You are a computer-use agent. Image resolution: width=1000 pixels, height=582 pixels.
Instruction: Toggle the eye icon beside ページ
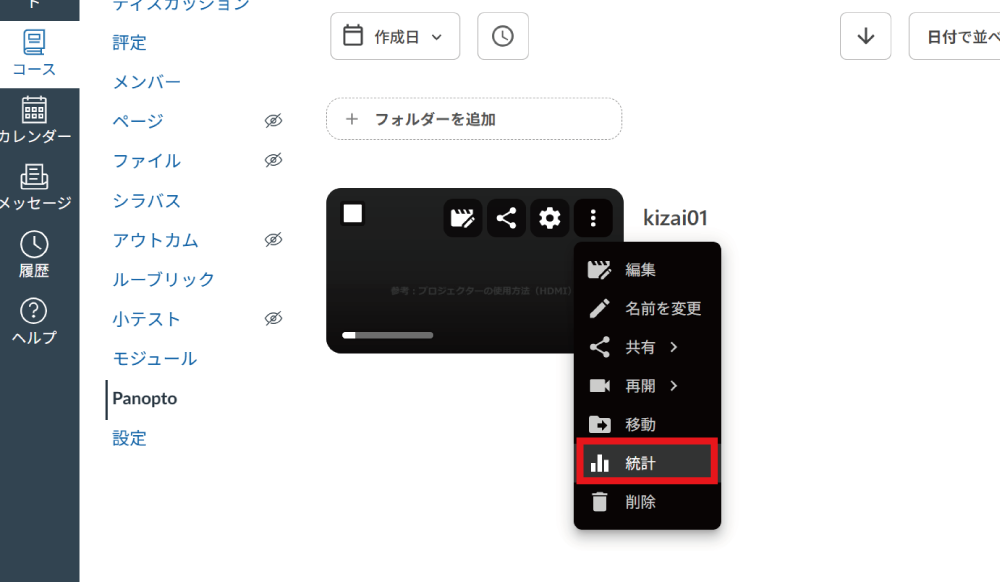273,121
